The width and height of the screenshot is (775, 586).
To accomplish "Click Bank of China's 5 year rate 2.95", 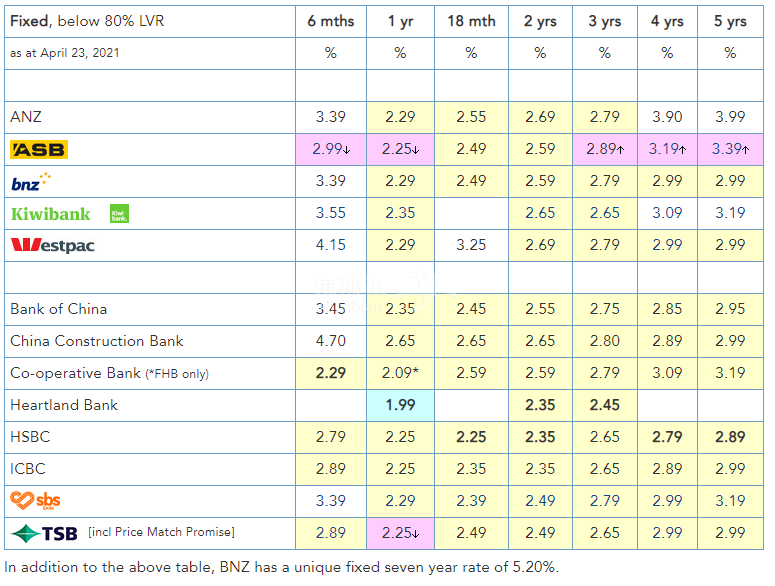I will click(x=730, y=309).
